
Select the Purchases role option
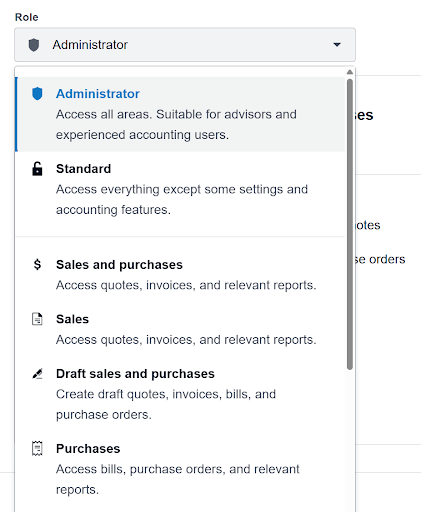click(180, 469)
